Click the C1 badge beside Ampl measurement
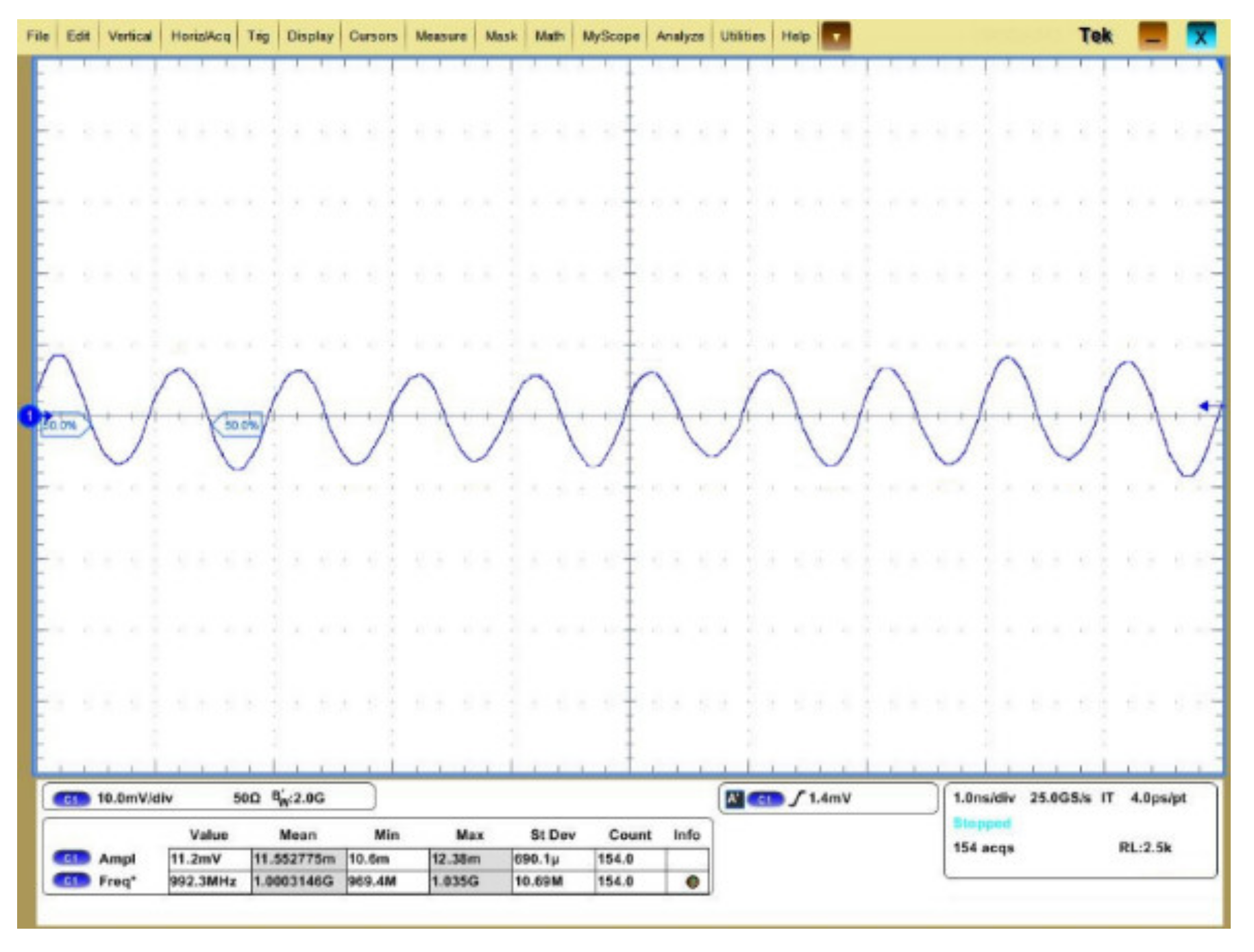The width and height of the screenshot is (1254, 952). coord(71,858)
